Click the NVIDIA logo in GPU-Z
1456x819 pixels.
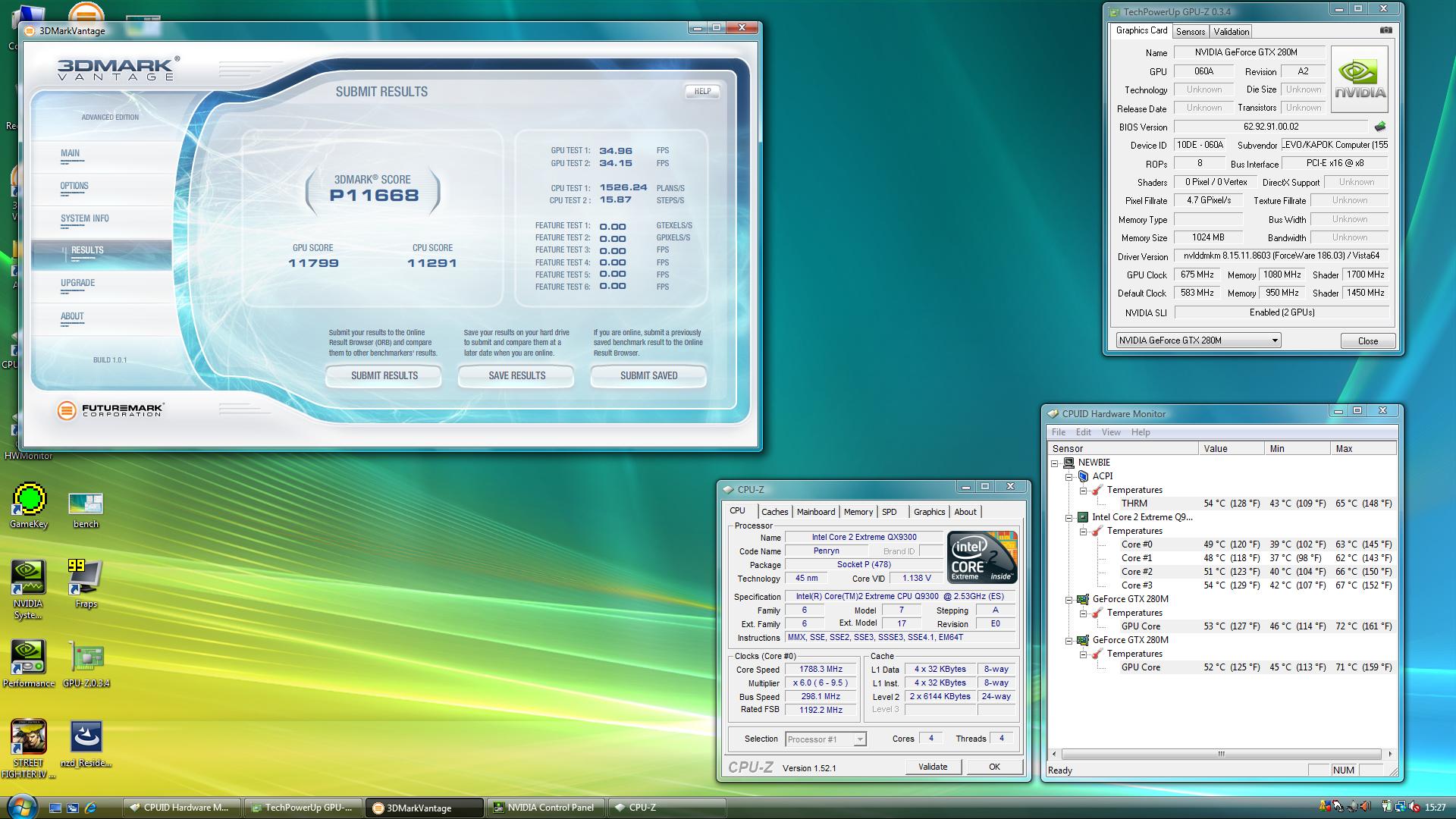(1359, 79)
